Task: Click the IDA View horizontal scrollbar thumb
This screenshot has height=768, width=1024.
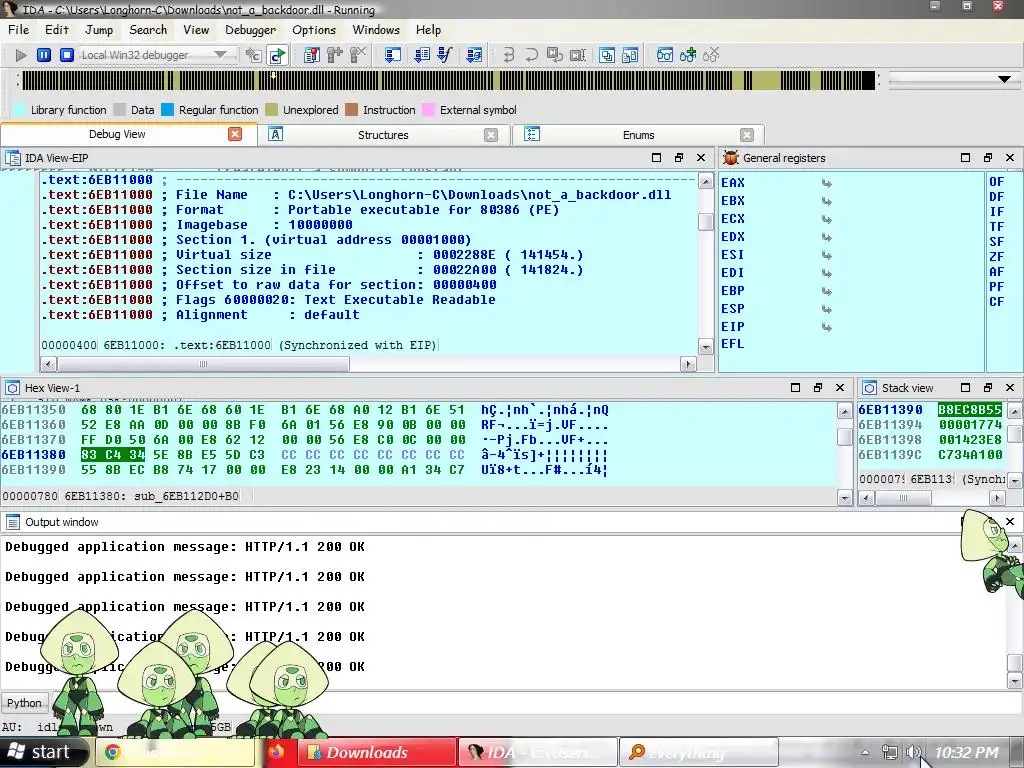Action: [x=203, y=364]
